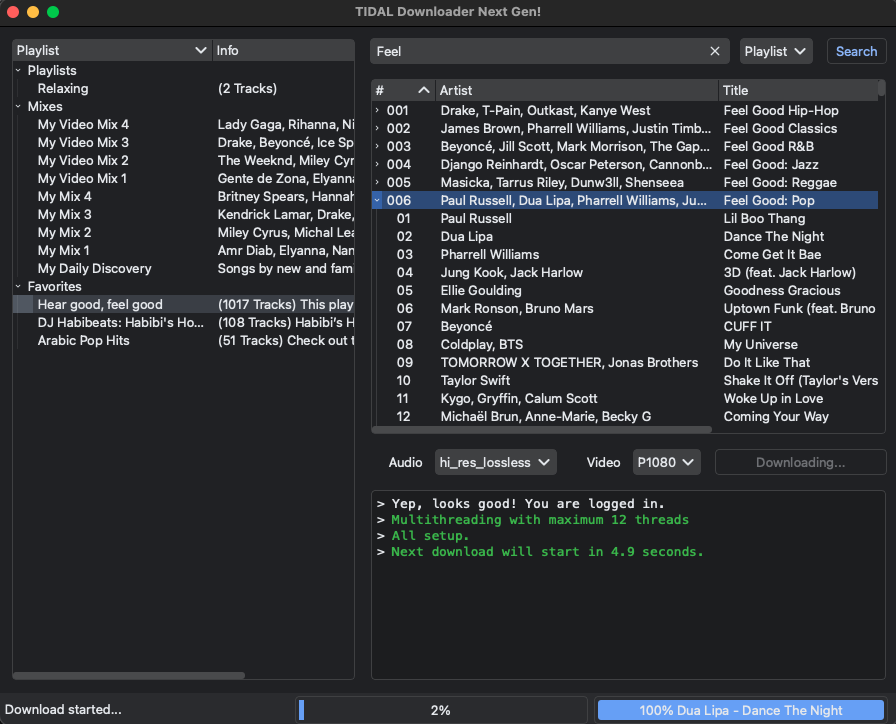
Task: Click the Search button
Action: click(x=856, y=51)
